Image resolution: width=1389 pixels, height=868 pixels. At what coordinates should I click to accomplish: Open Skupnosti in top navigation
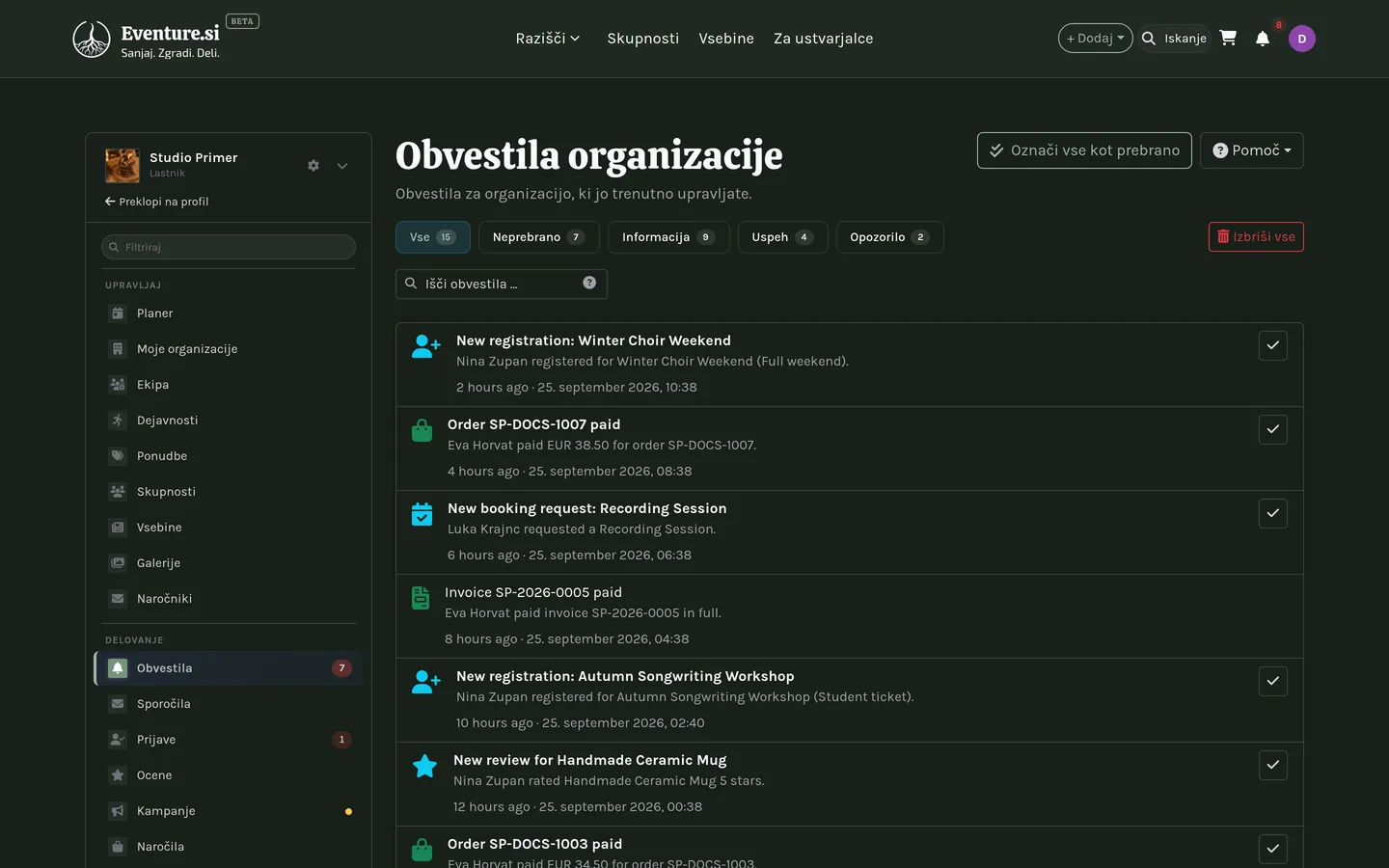click(643, 39)
